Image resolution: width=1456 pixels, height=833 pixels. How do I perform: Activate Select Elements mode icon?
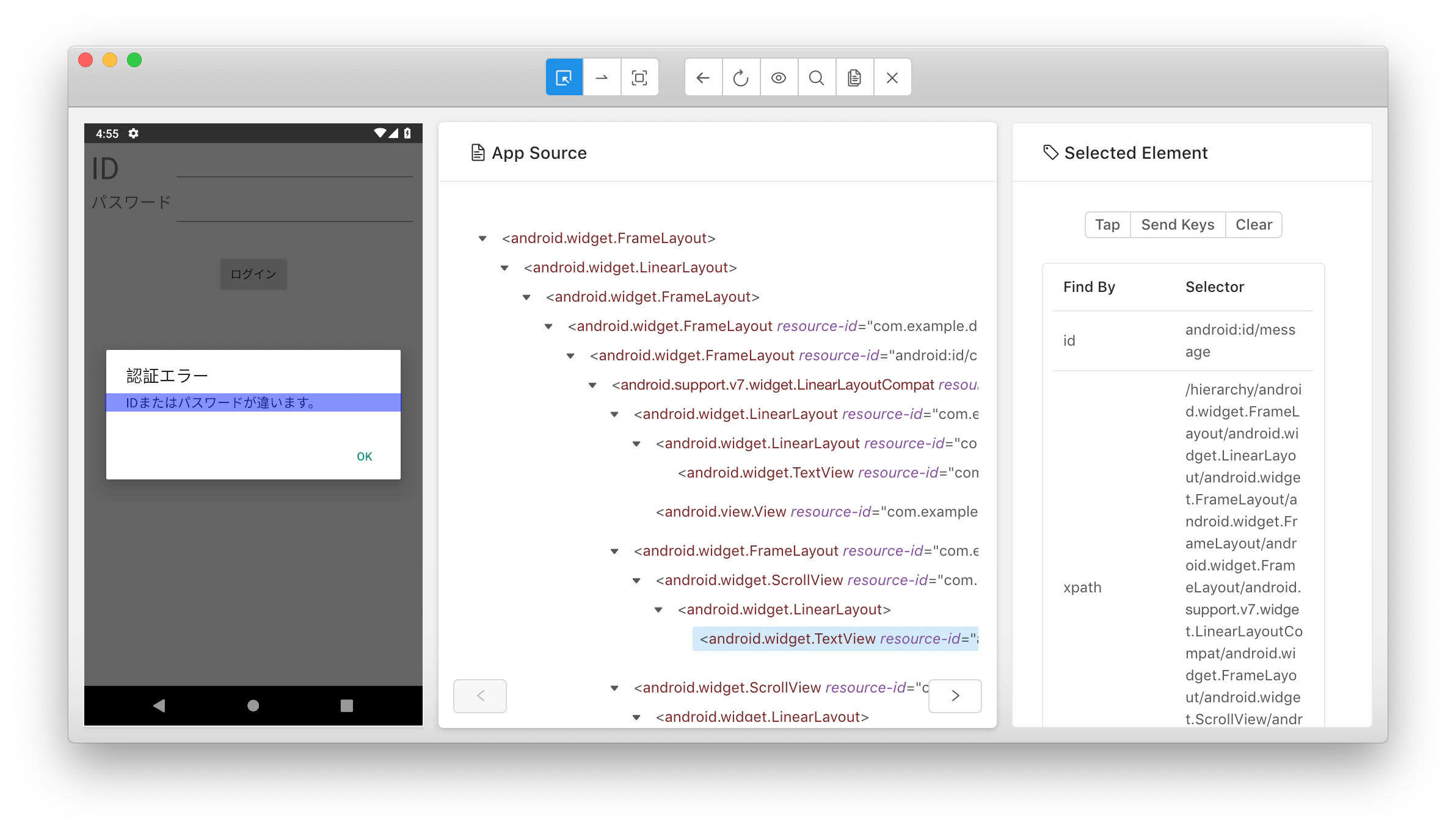(x=564, y=78)
